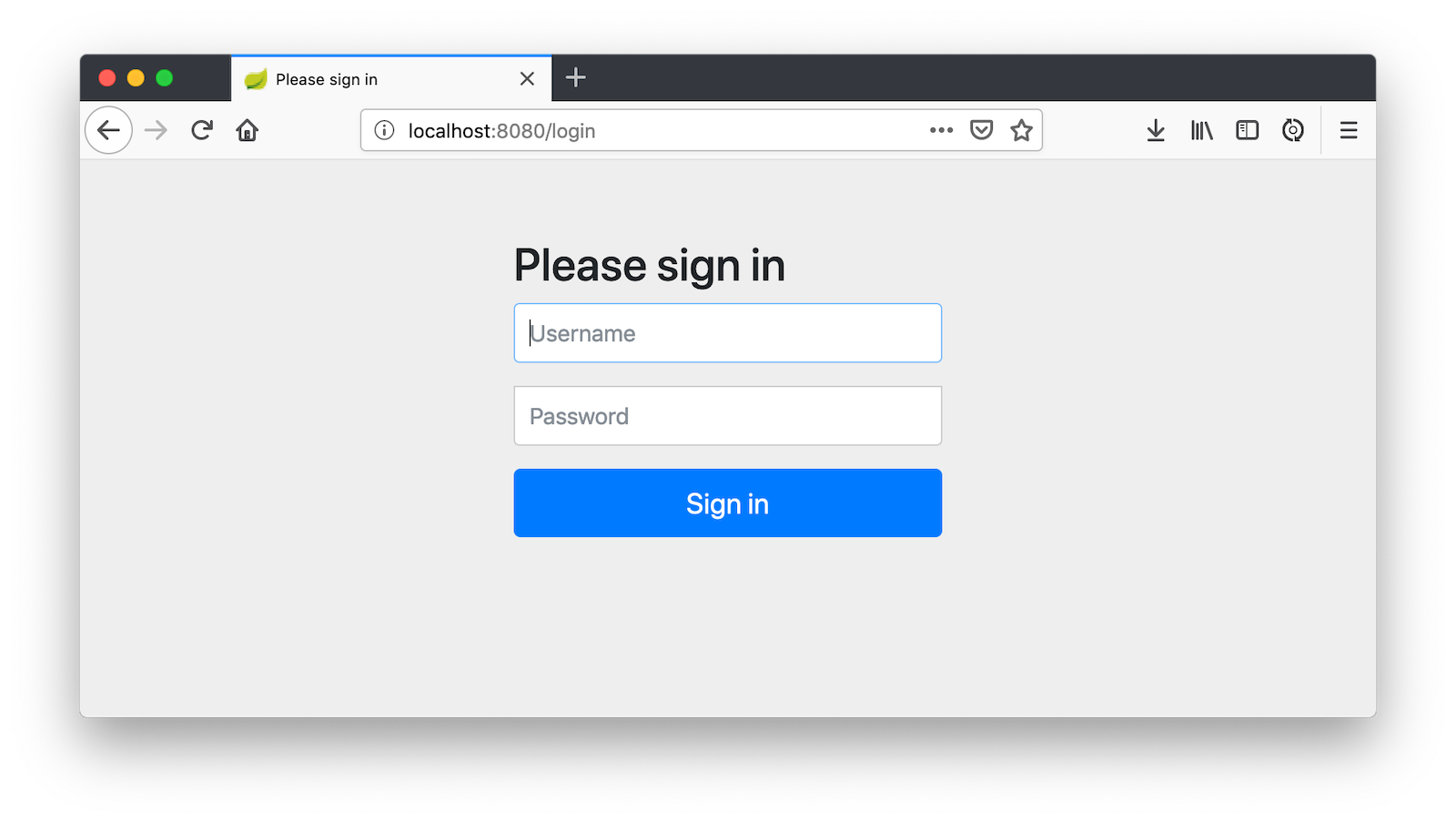Toggle the browser sidebar
The height and width of the screenshot is (823, 1456).
click(x=1247, y=130)
